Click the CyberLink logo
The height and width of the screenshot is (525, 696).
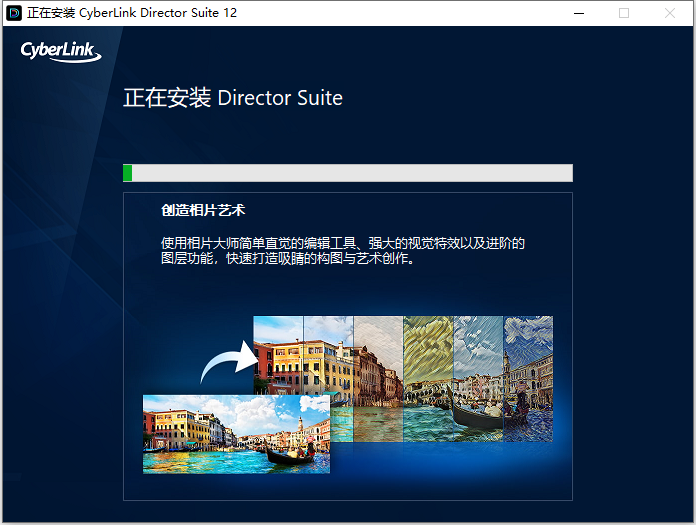click(61, 51)
